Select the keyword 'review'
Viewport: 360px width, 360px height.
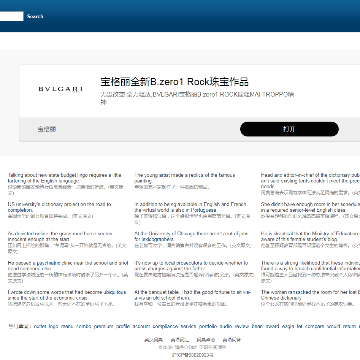[x=242, y=326]
